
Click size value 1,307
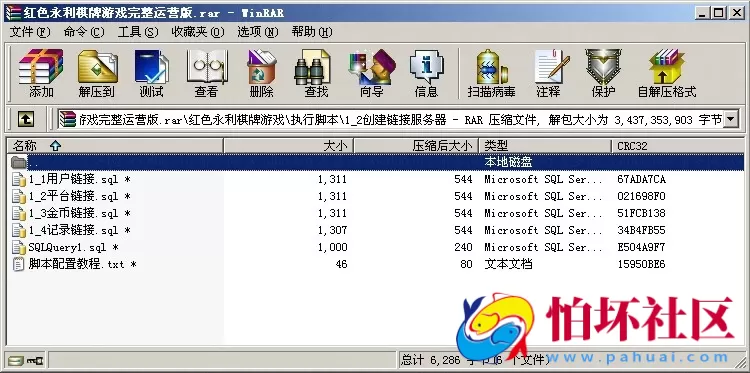(332, 230)
